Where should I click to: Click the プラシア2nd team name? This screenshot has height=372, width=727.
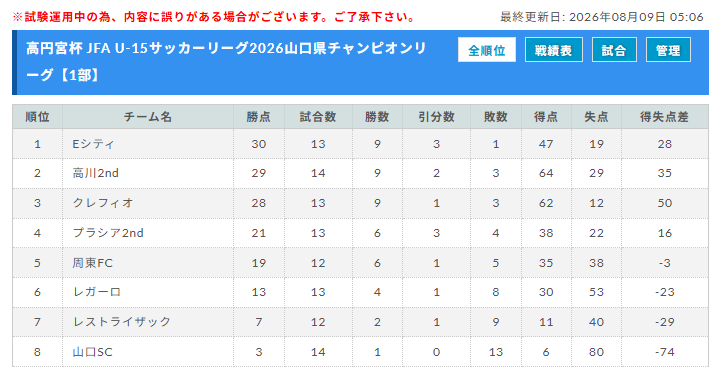[x=108, y=232]
